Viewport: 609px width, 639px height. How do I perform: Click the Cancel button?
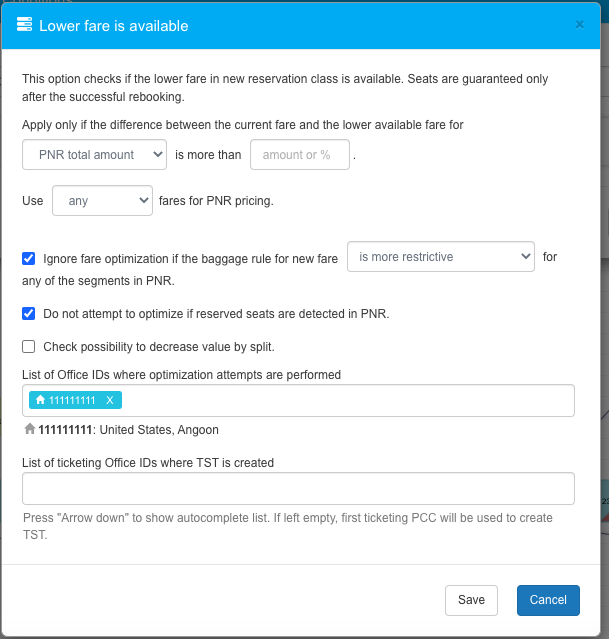tap(548, 600)
